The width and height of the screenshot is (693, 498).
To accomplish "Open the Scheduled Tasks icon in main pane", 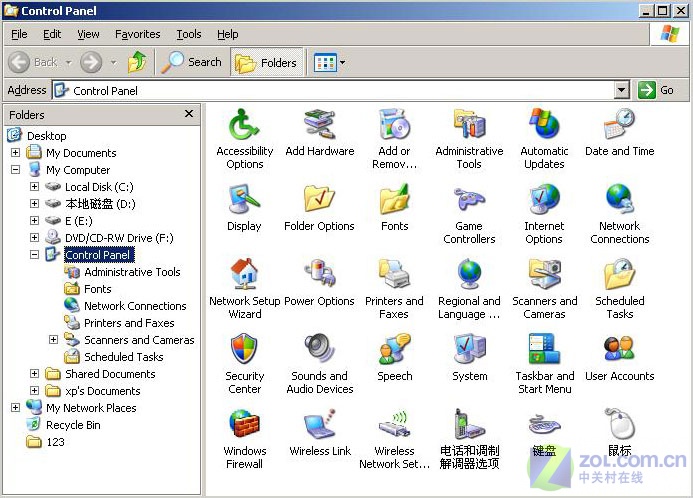I will point(619,274).
